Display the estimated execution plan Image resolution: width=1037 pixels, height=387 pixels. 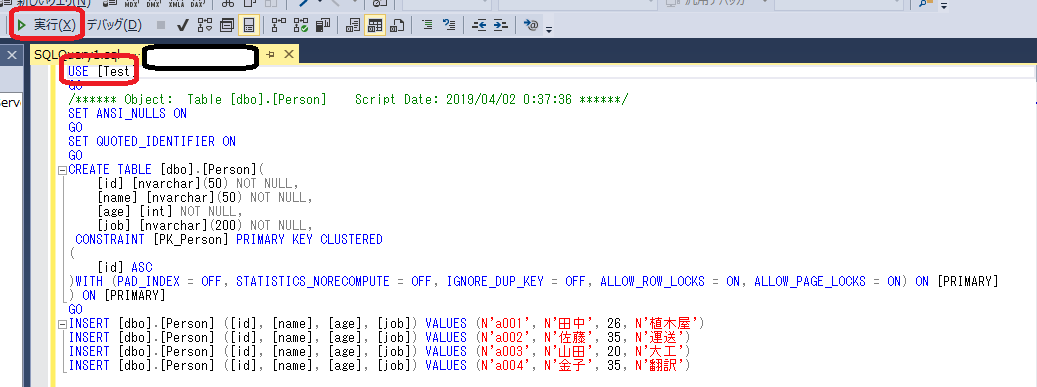205,25
